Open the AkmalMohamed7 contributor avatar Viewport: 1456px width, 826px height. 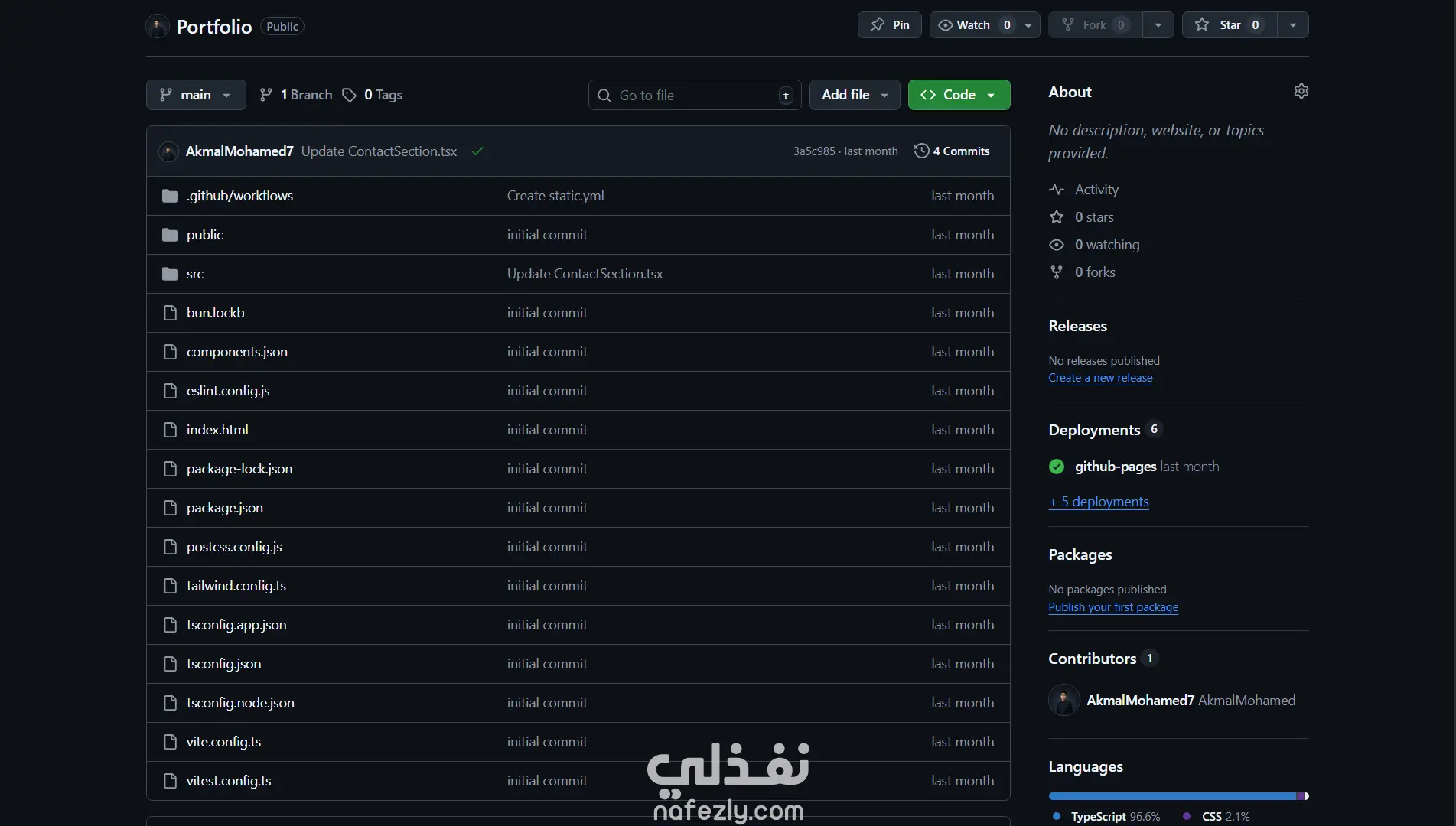[x=1063, y=701]
